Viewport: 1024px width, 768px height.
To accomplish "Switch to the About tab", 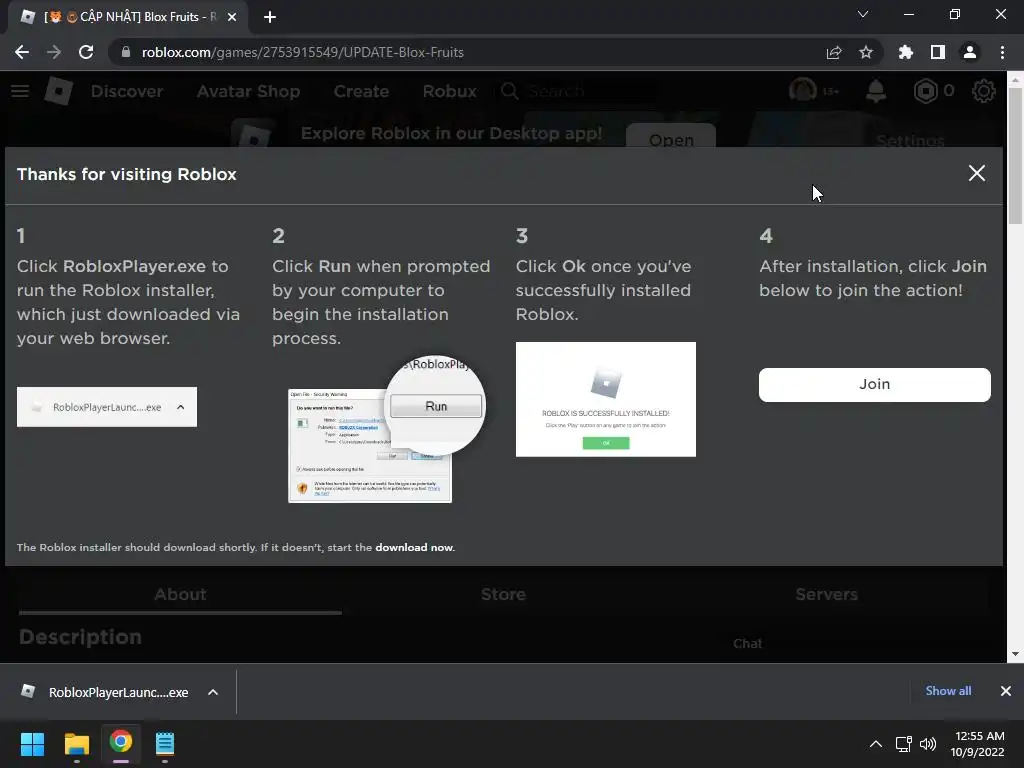I will click(180, 594).
